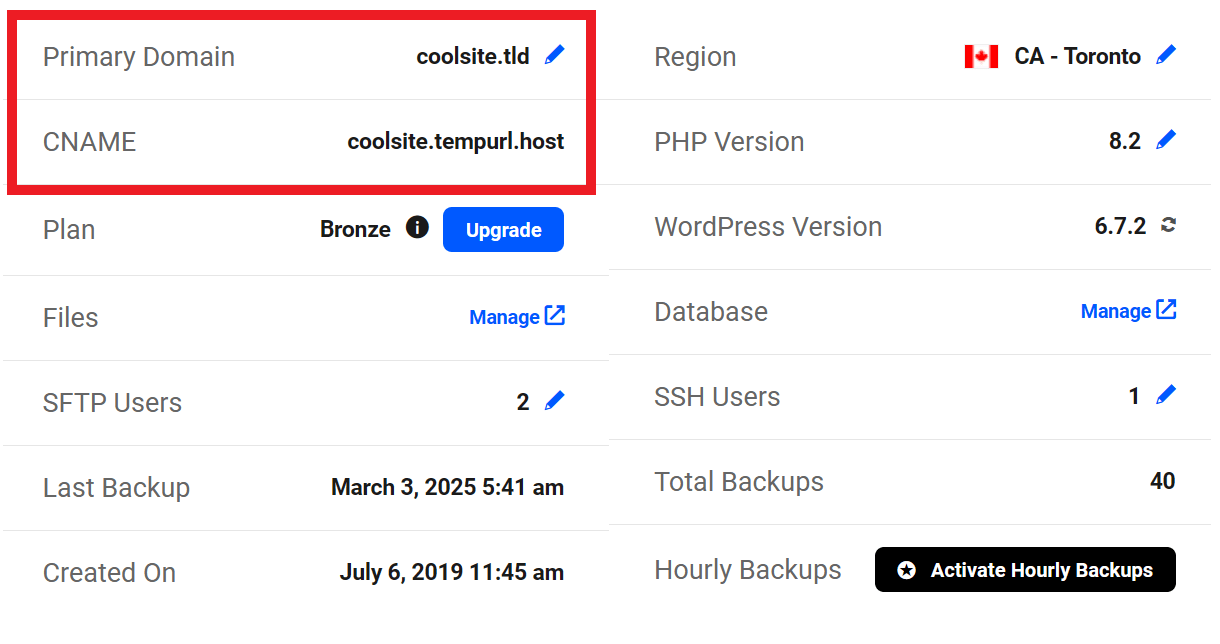Click the PHP Version label
This screenshot has height=644, width=1220.
(x=729, y=142)
